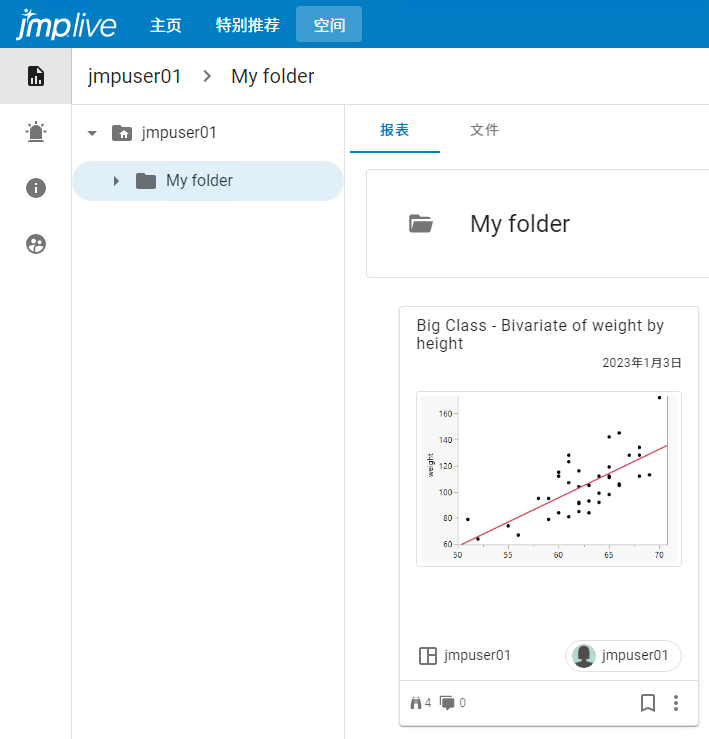Go to 主页 in the top navigation

166,25
